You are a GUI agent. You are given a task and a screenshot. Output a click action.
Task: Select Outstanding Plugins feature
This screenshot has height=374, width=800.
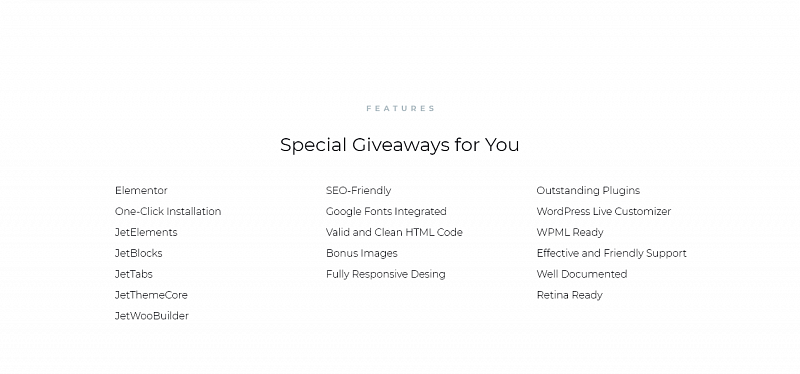[x=588, y=190]
